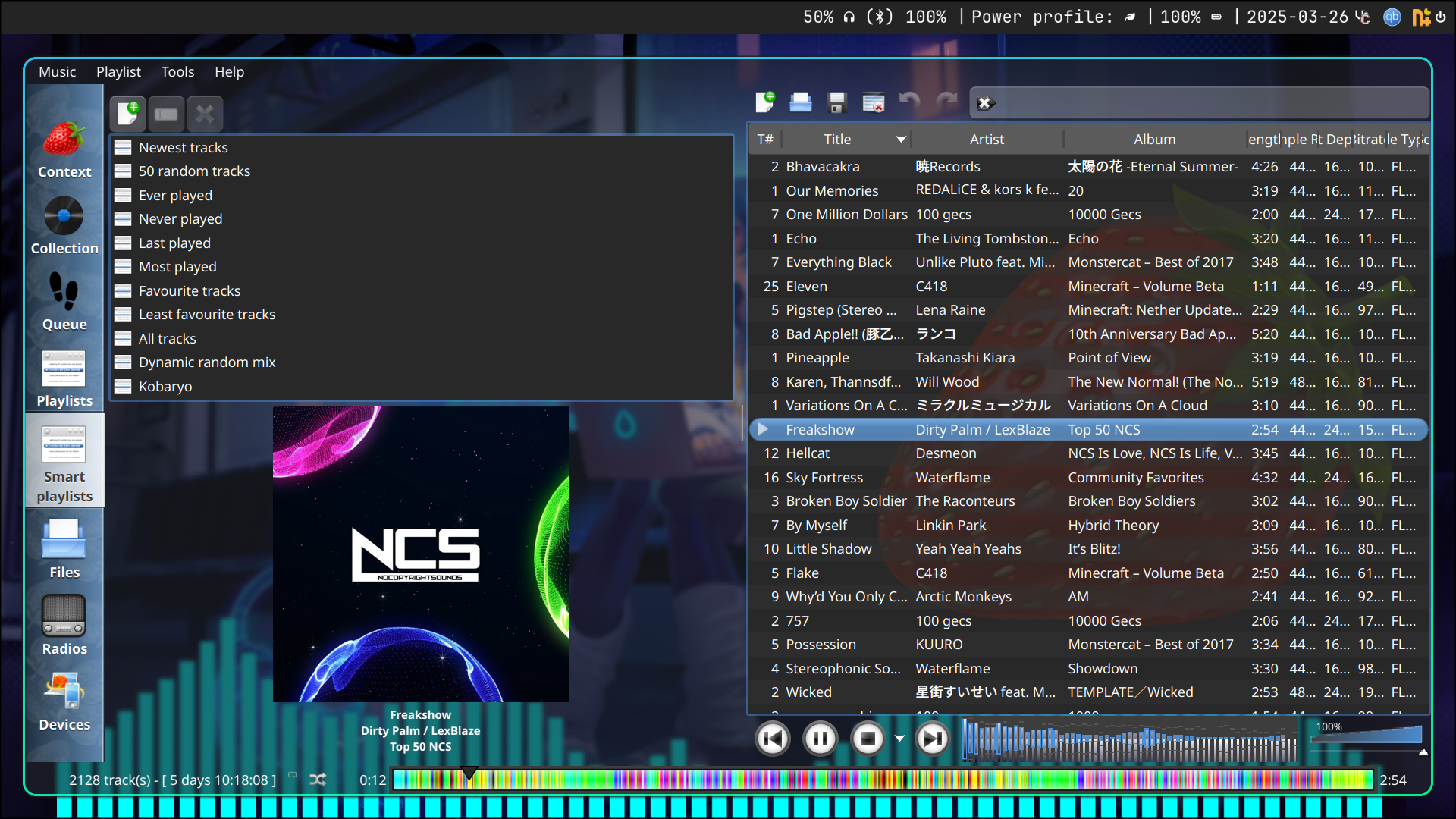Click the headphones volume indicator in top bar
This screenshot has height=819, width=1456.
click(849, 17)
